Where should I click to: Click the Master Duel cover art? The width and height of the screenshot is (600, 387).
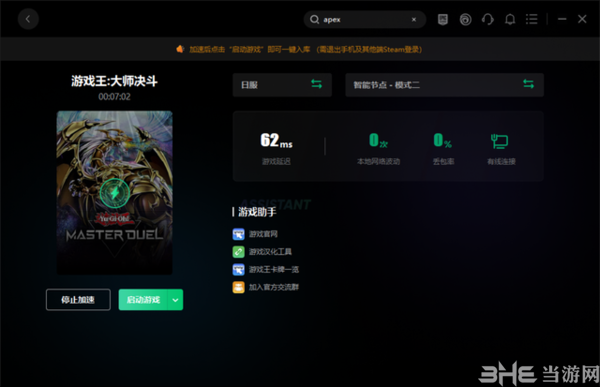point(114,193)
